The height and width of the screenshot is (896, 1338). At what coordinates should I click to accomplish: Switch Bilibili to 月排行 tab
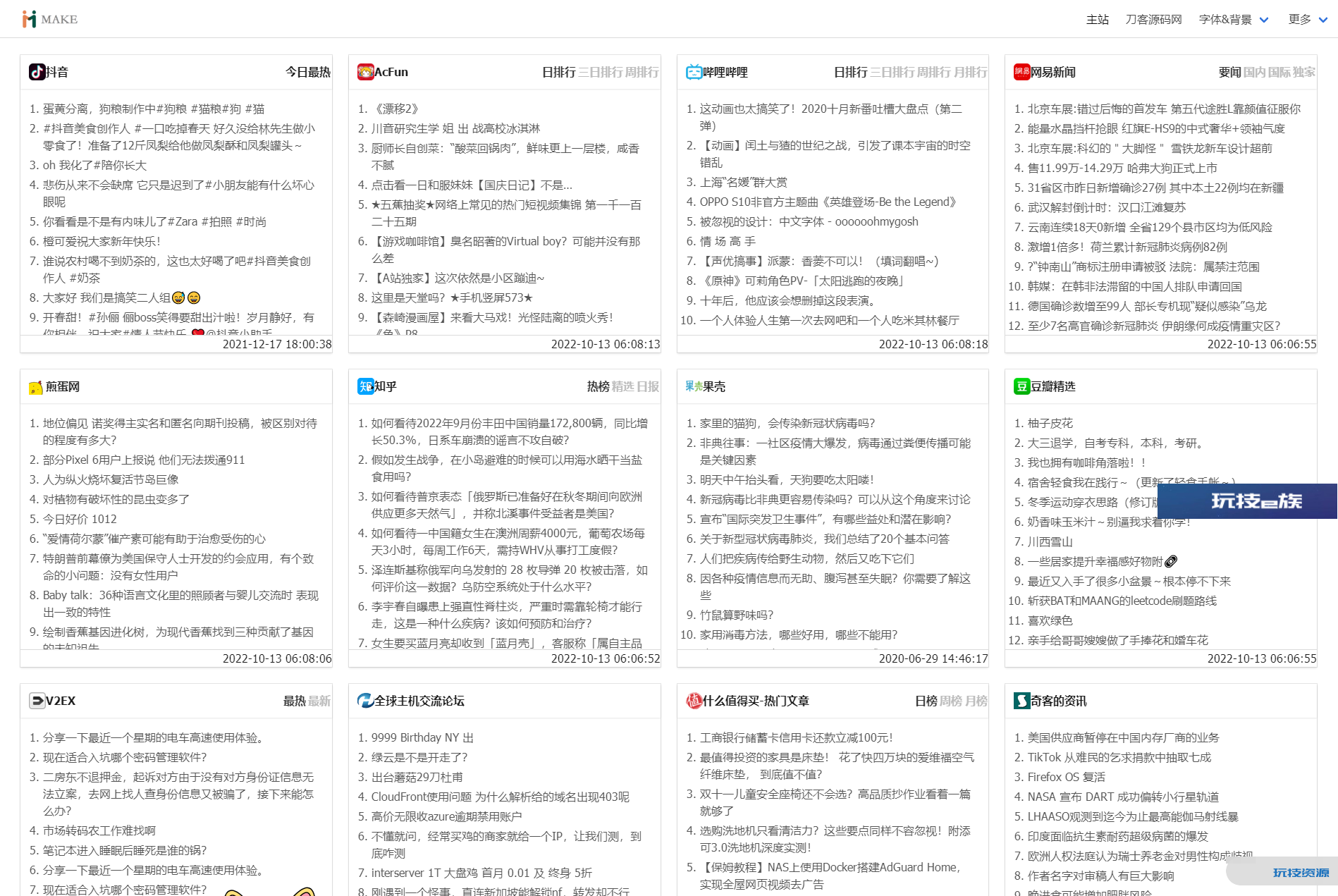point(970,72)
